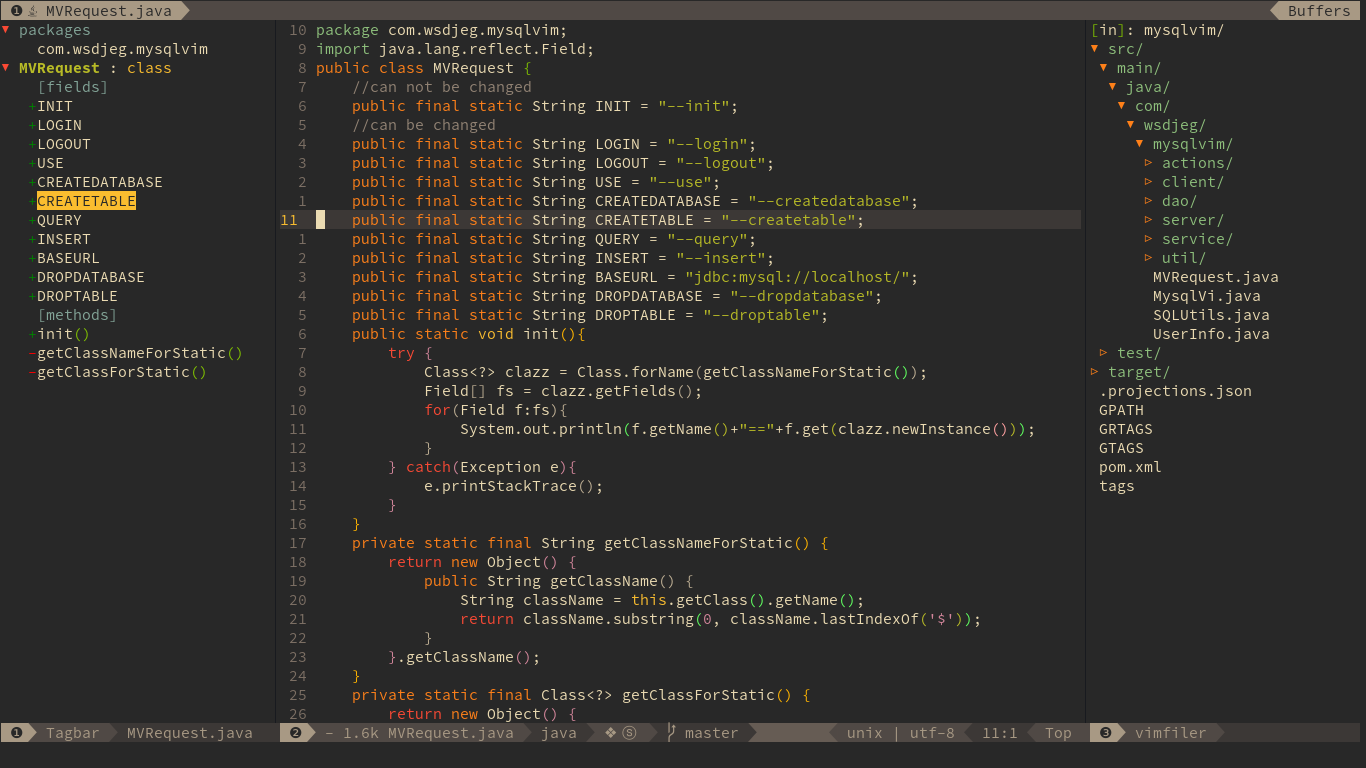Jump to the CREATEDATABASE field in Tagbar

coord(100,182)
